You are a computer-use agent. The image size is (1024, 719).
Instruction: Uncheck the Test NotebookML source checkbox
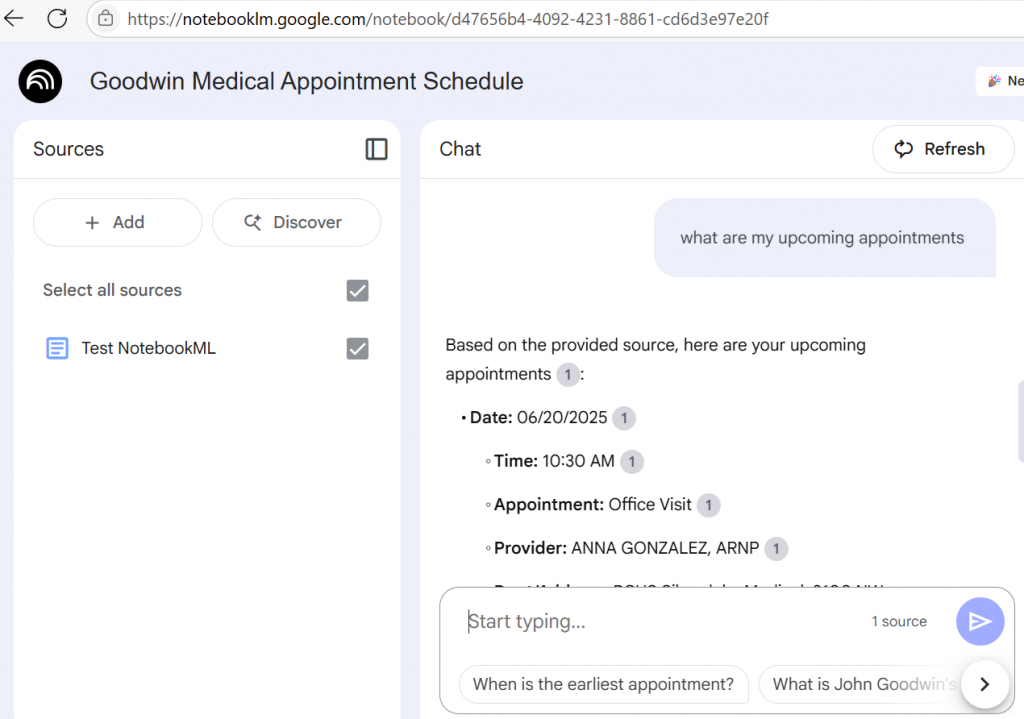(357, 348)
